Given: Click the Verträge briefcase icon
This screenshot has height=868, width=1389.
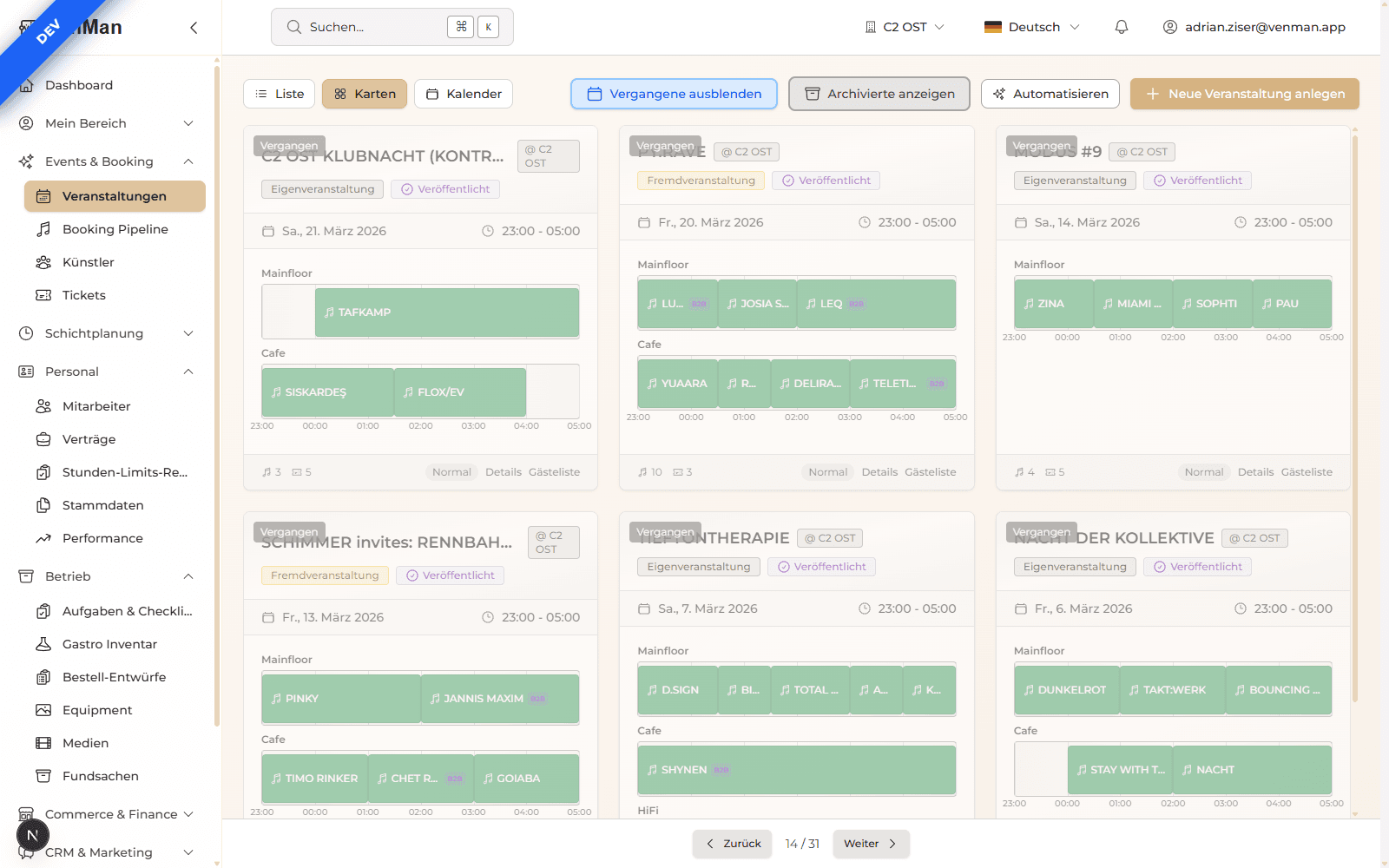Looking at the screenshot, I should click(43, 439).
